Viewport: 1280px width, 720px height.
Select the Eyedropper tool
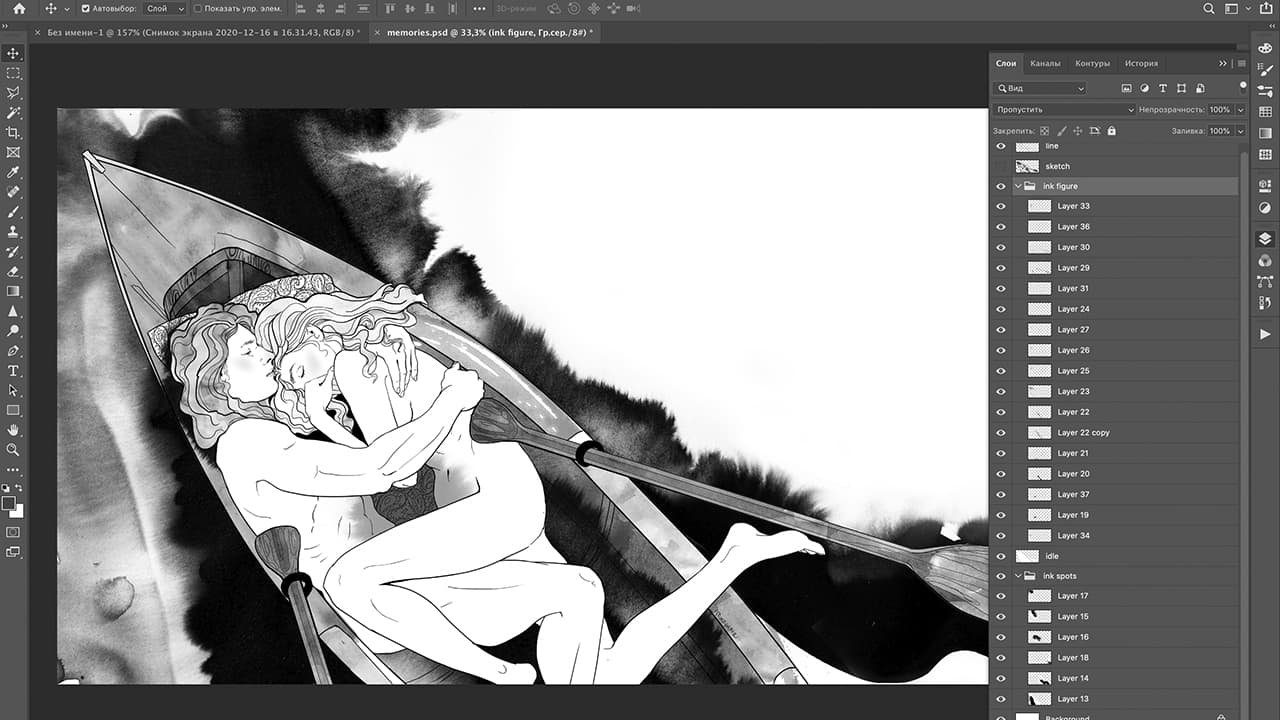[x=13, y=173]
